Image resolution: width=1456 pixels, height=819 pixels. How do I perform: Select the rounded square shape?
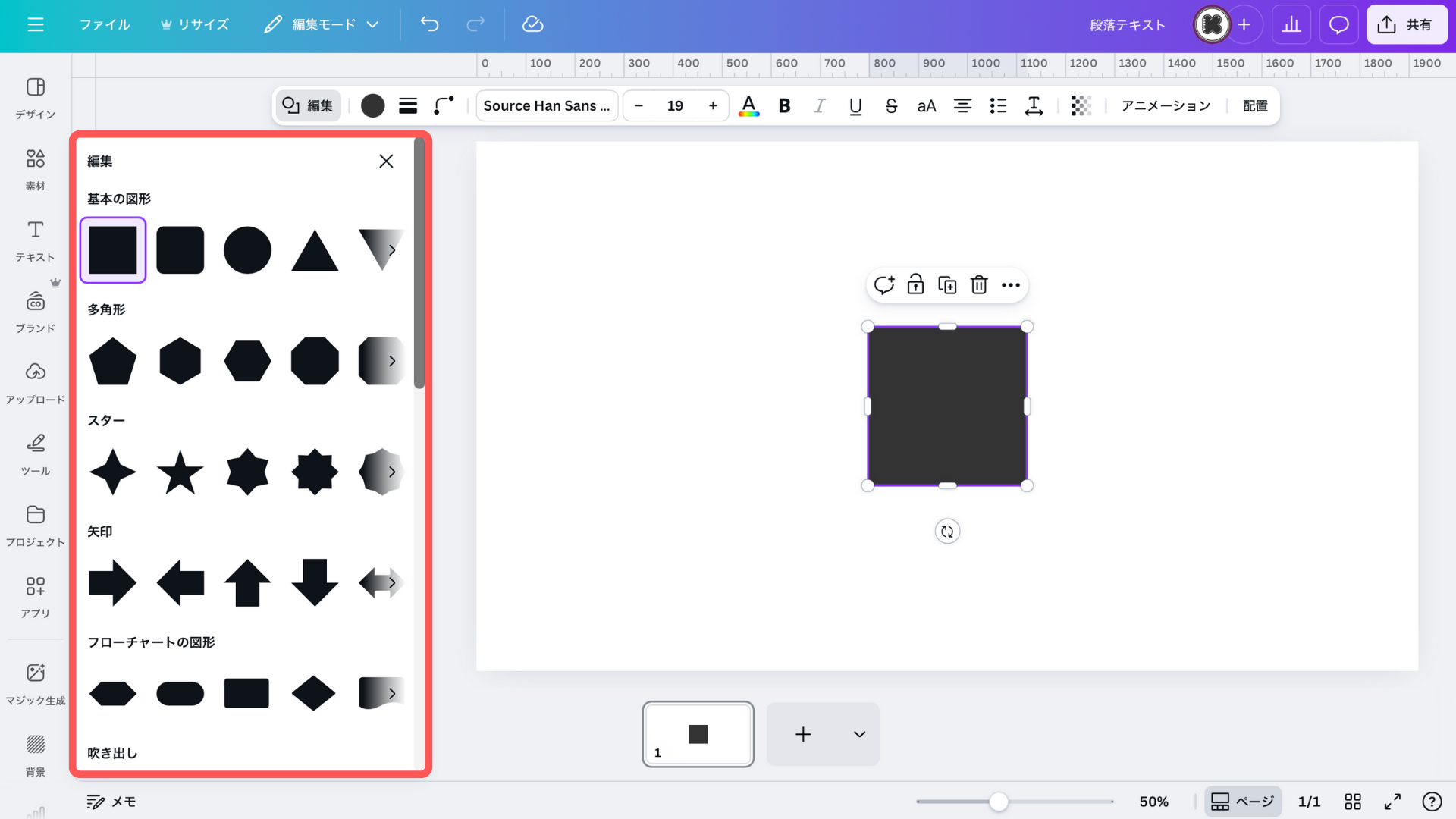(180, 250)
